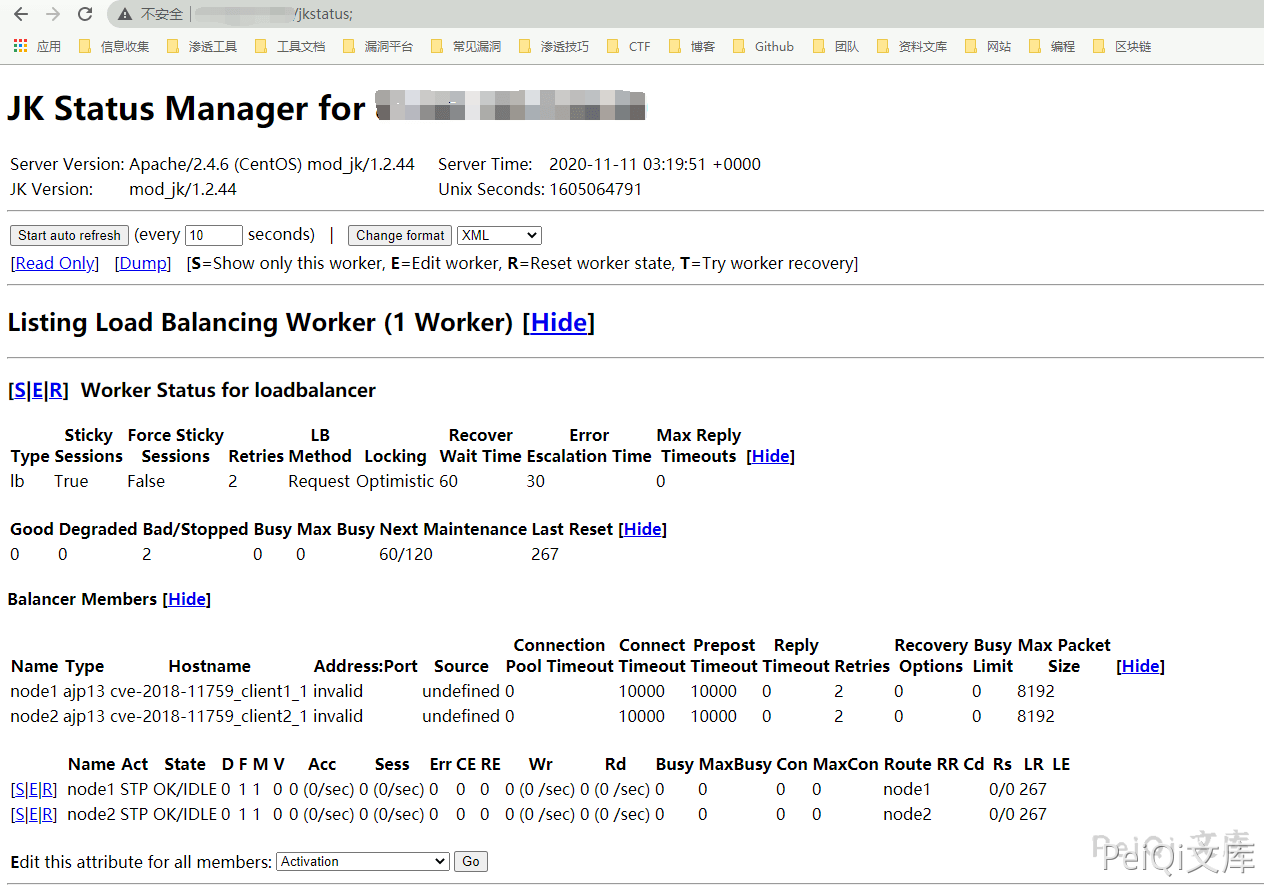Screen dimensions: 1264x886
Task: Open the Read Only link
Action: 55,264
